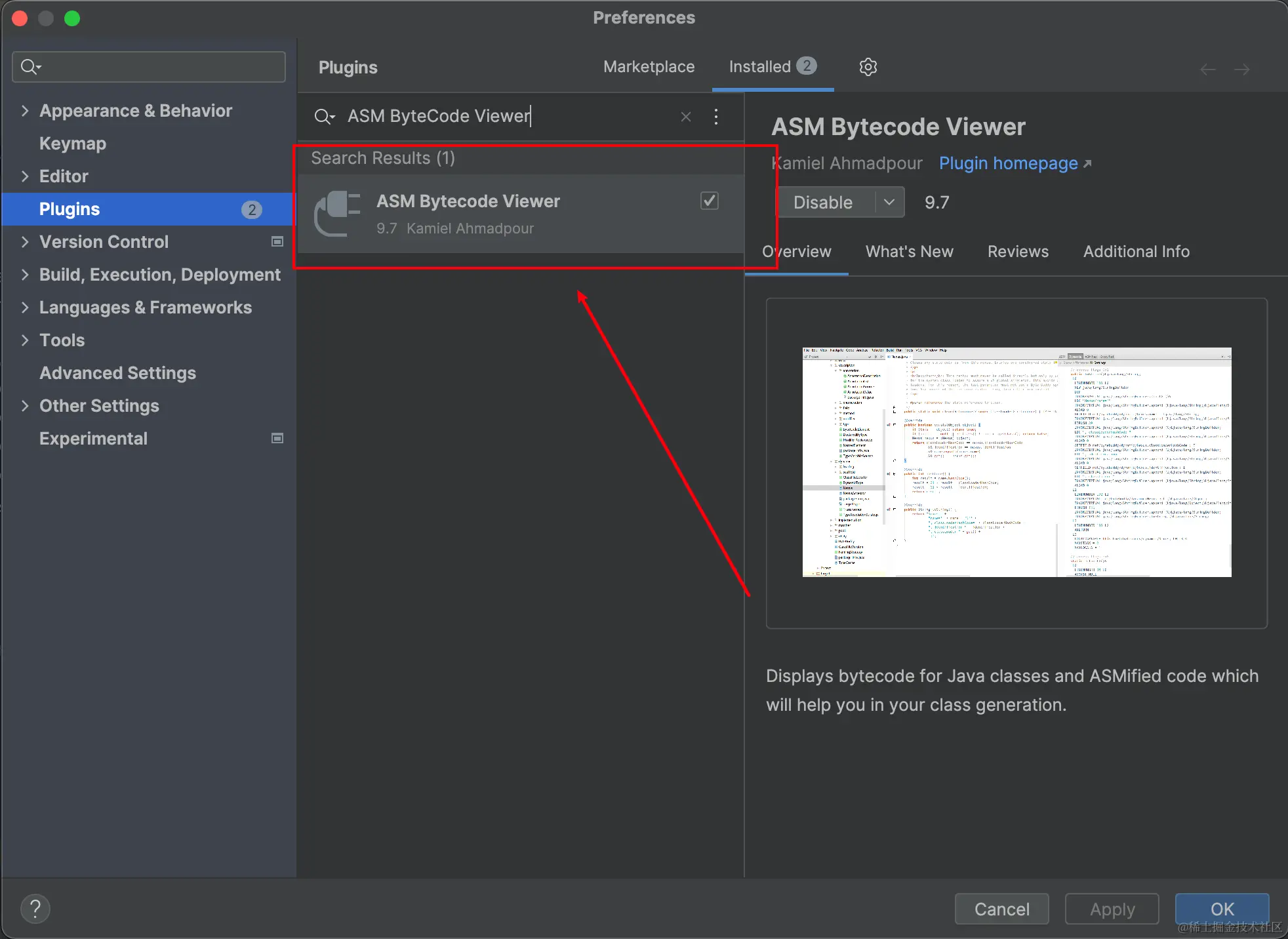The height and width of the screenshot is (939, 1288).
Task: Open the plugin search three-dot options menu
Action: tap(716, 117)
